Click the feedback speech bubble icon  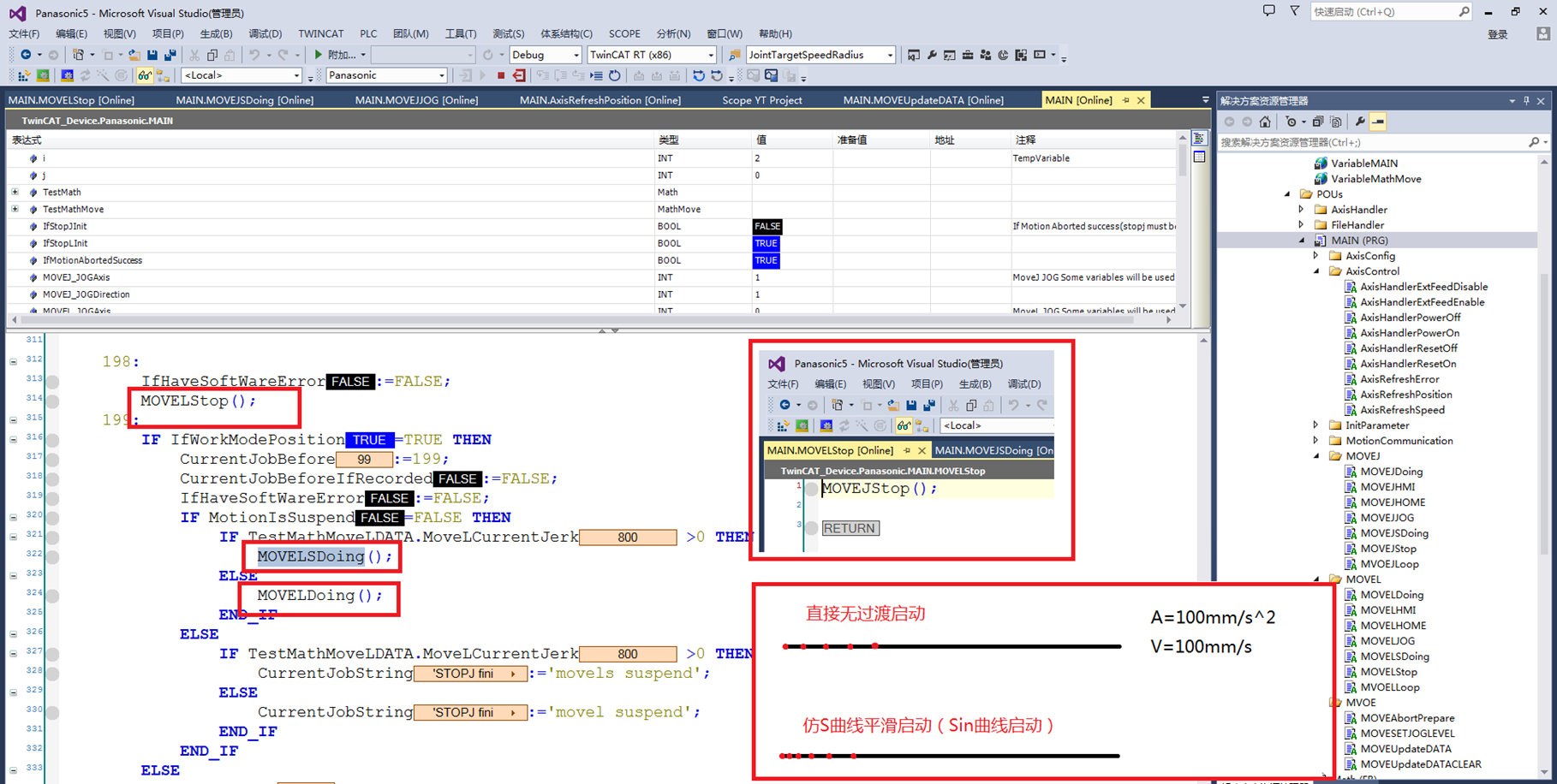(x=1268, y=11)
